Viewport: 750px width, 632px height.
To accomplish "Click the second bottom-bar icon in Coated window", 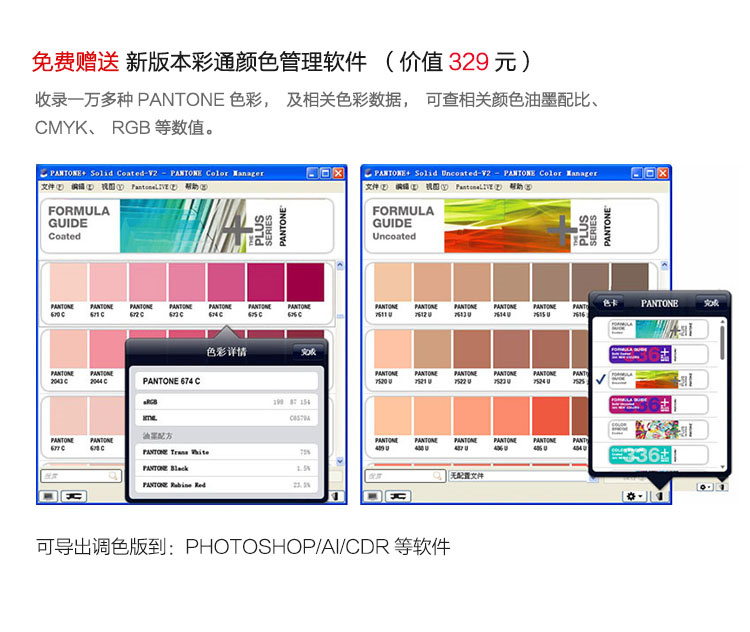I will (x=74, y=496).
